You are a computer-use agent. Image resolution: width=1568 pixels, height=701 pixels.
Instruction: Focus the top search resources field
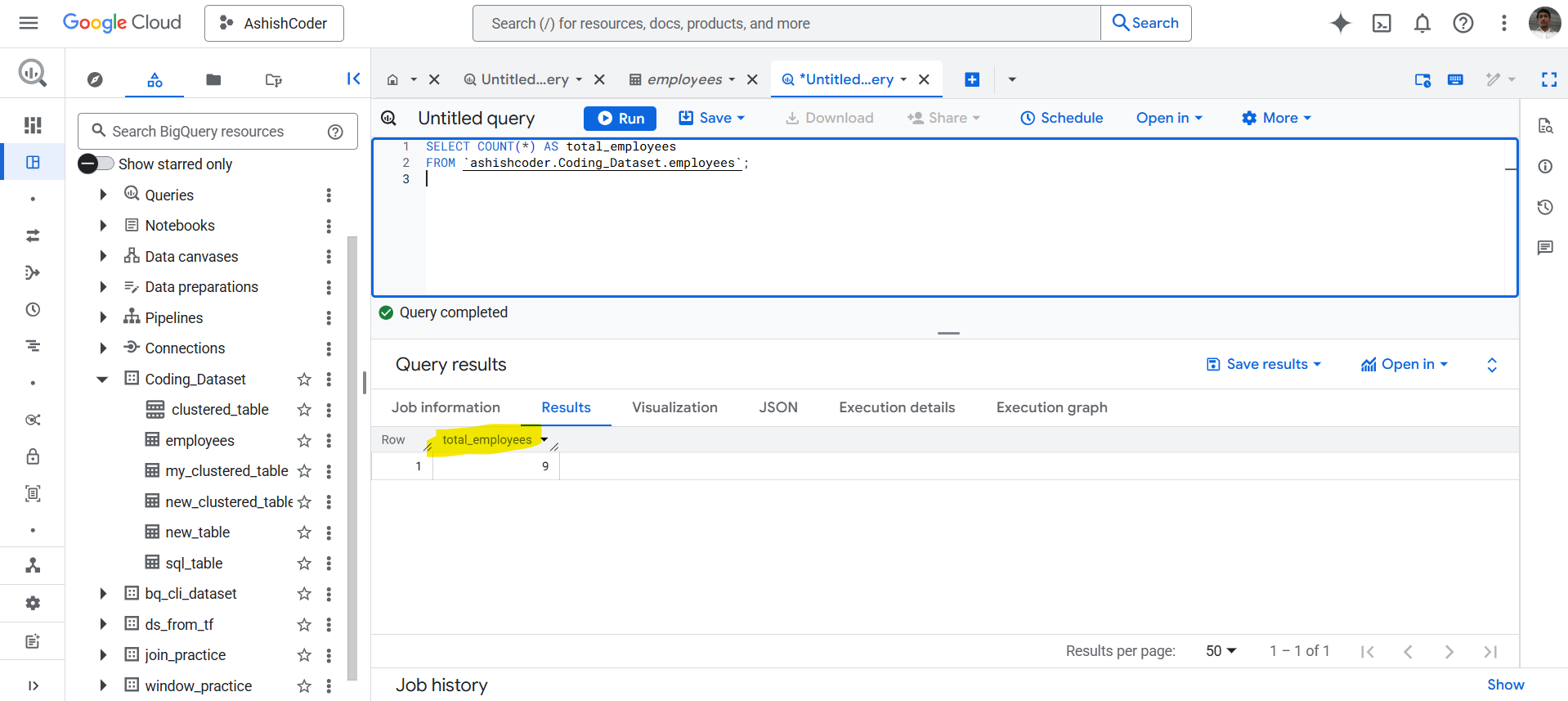pyautogui.click(x=786, y=23)
